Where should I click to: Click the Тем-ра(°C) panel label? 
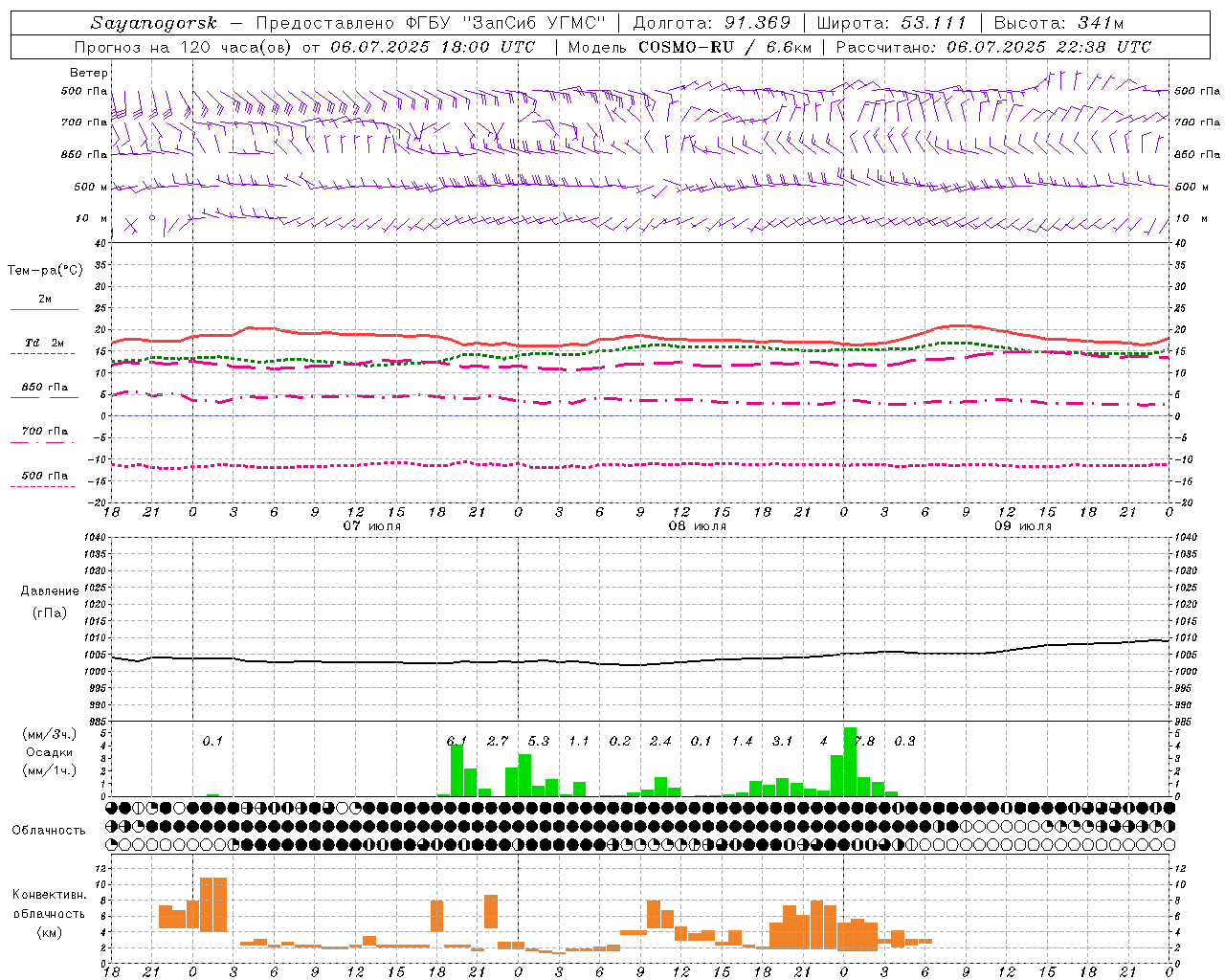(45, 271)
